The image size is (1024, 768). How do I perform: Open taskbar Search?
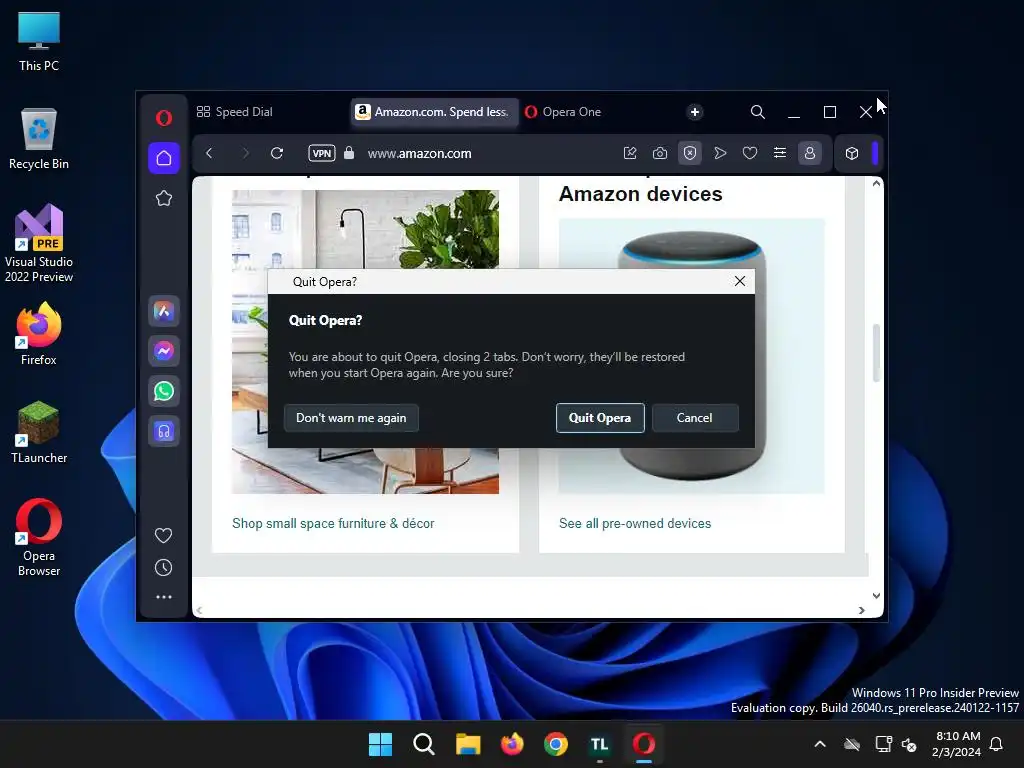pyautogui.click(x=424, y=744)
